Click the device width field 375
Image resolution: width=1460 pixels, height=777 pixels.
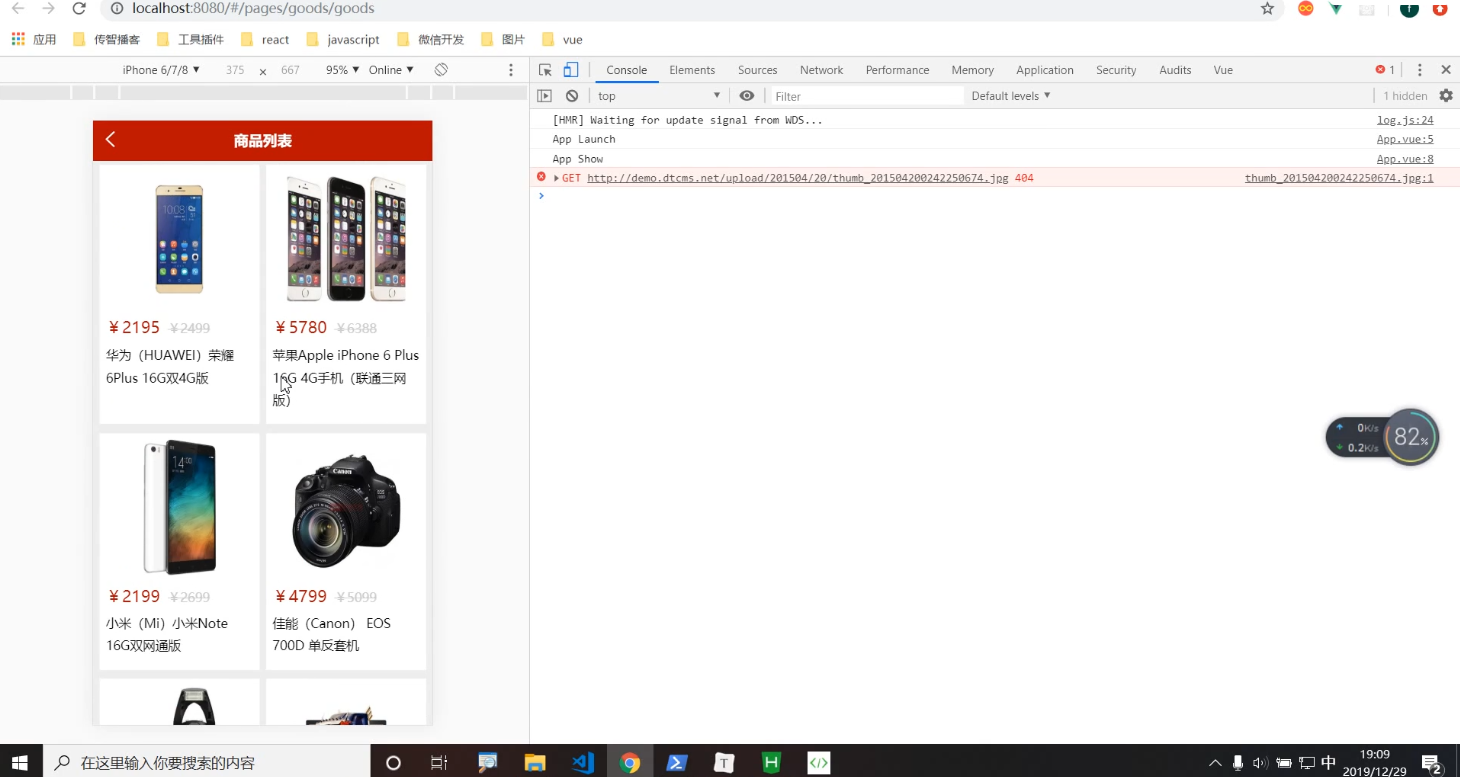[x=235, y=70]
